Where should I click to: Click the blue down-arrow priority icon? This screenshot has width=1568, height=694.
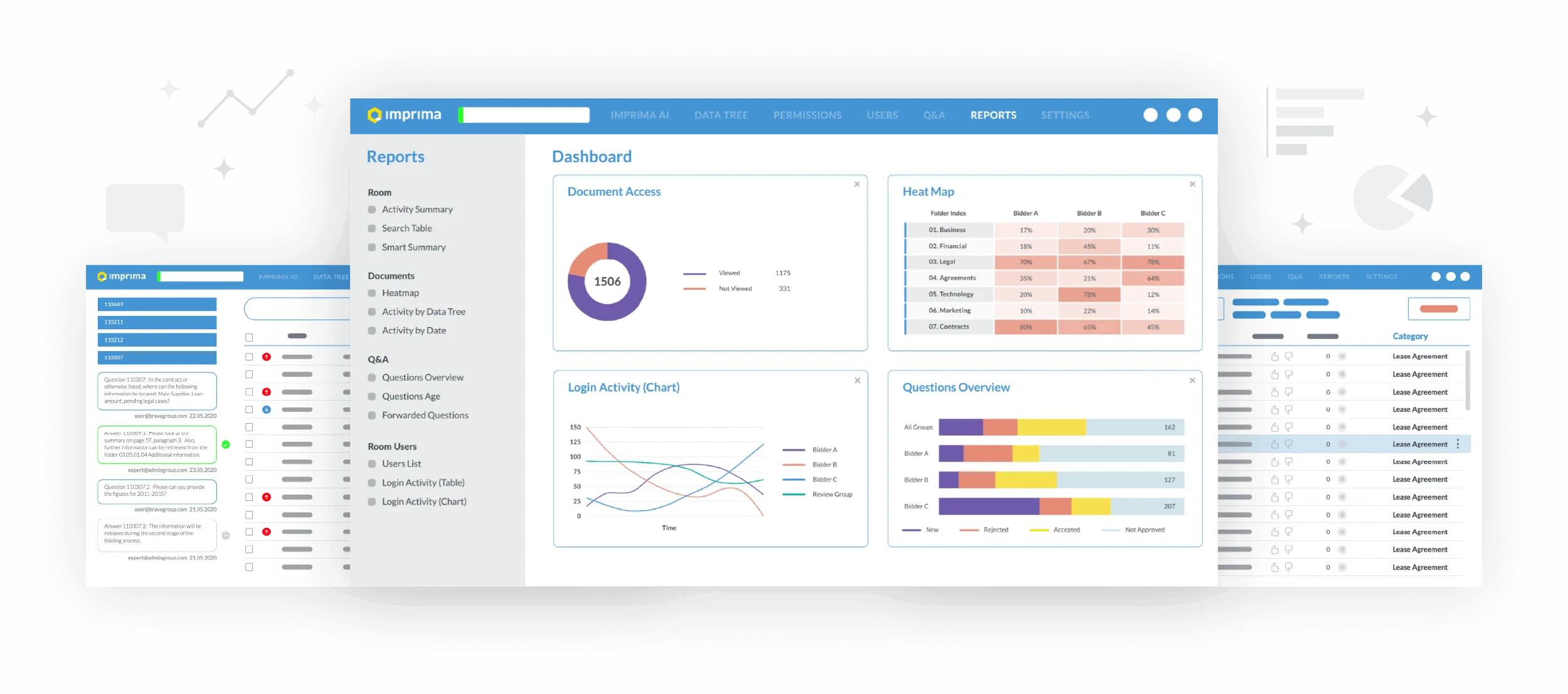[x=267, y=409]
